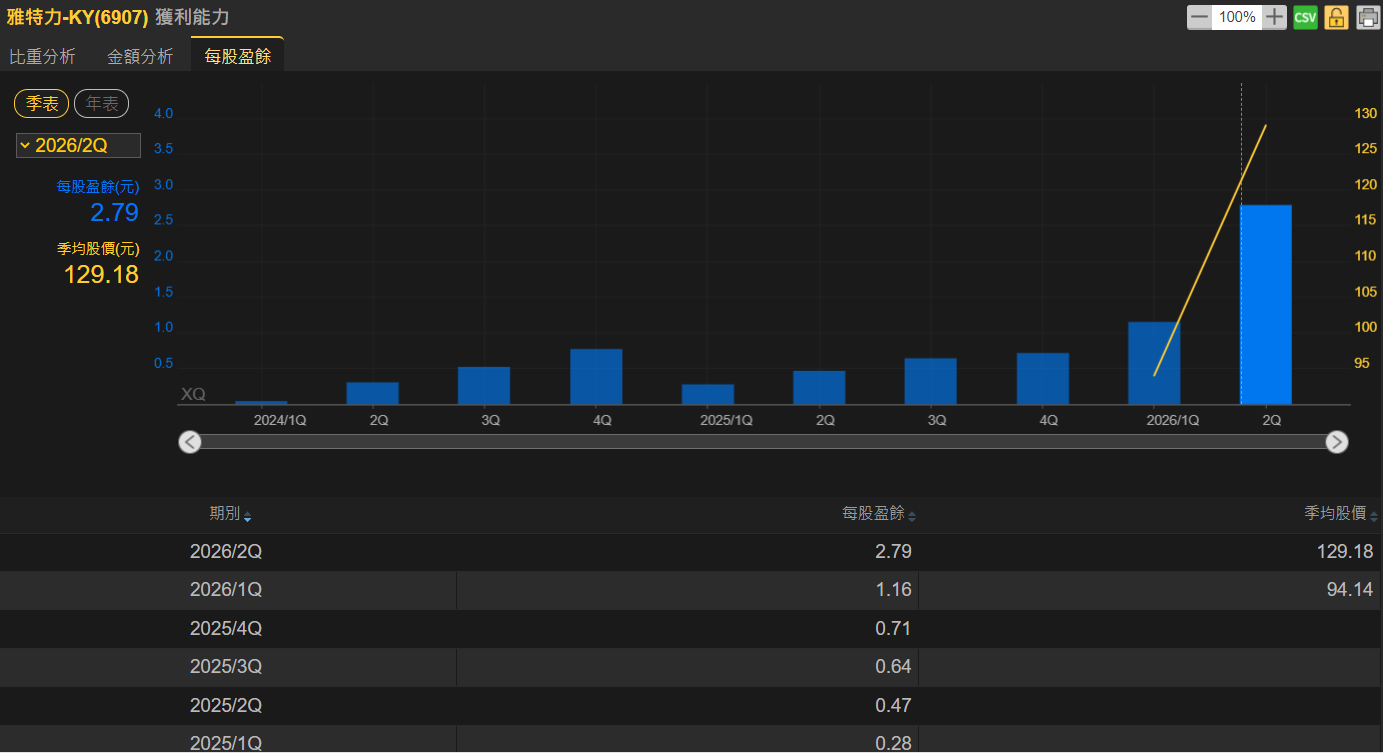This screenshot has width=1383, height=753.
Task: Print the page with printer icon
Action: 1367,17
